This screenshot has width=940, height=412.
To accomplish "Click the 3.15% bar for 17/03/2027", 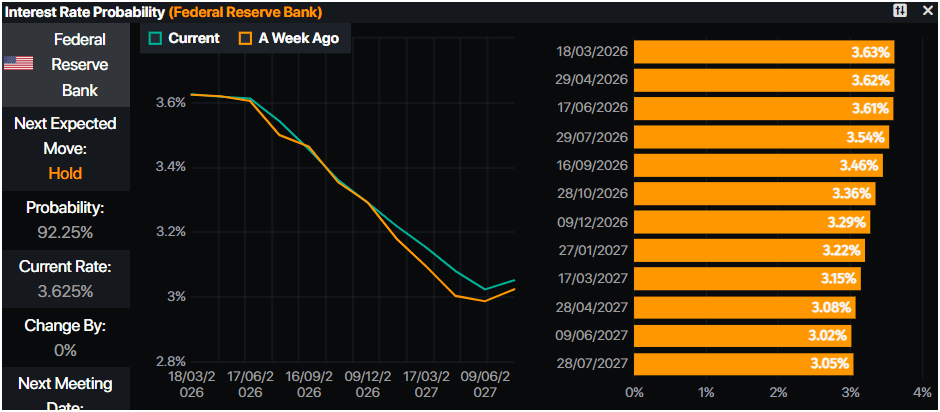I will (x=748, y=279).
